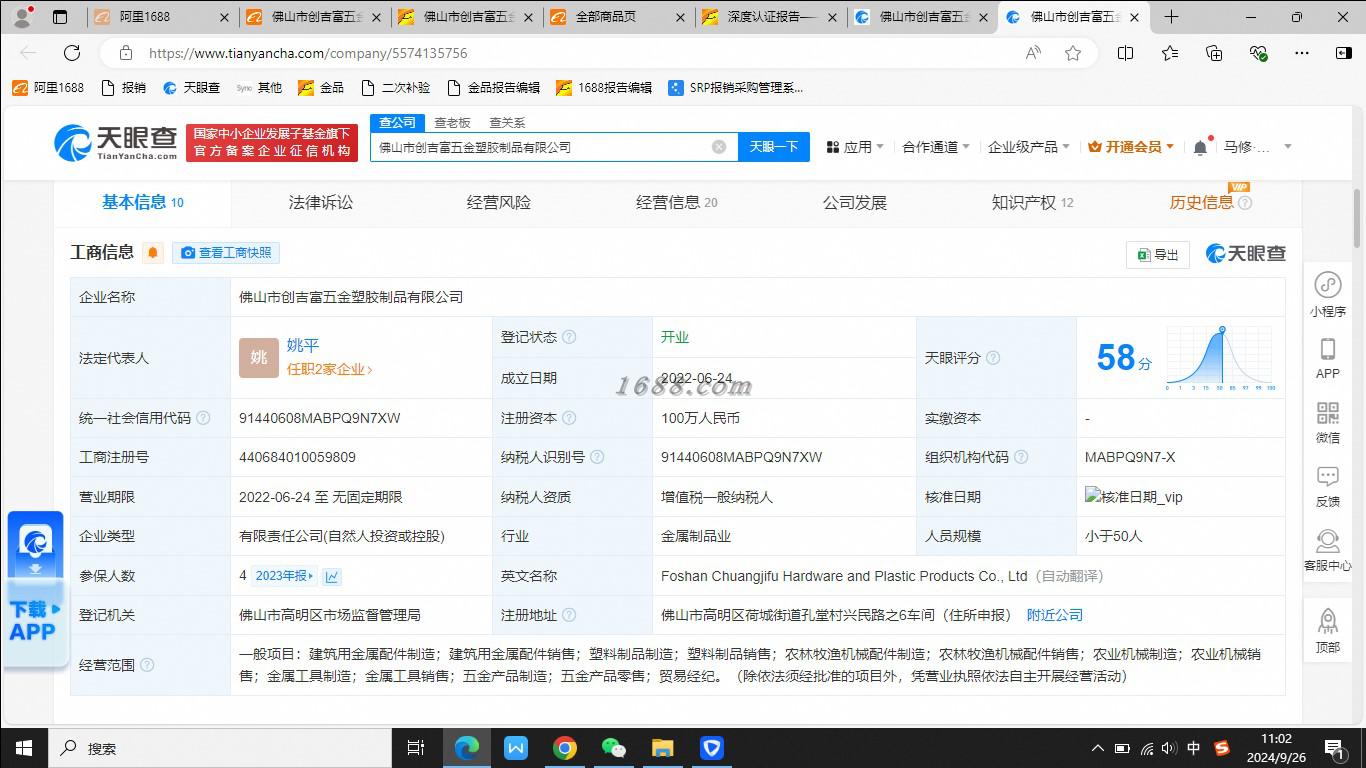This screenshot has width=1366, height=768.
Task: Open the 经营信息 tab
Action: click(677, 202)
